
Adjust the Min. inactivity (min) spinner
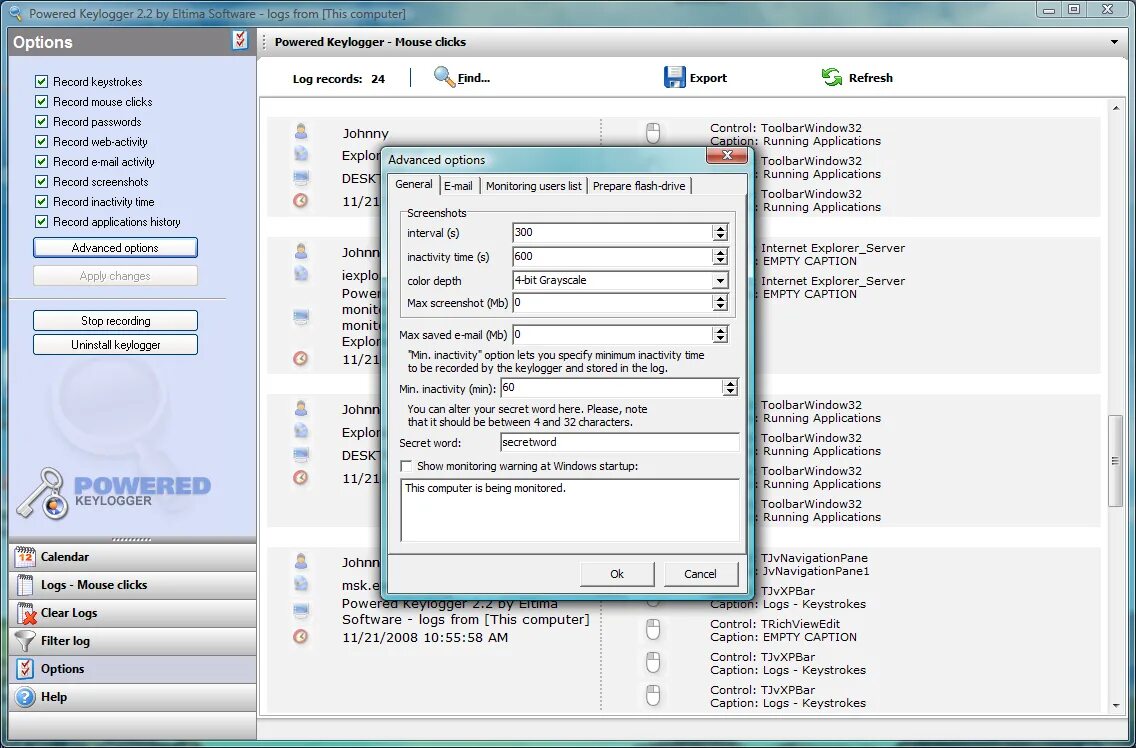730,388
